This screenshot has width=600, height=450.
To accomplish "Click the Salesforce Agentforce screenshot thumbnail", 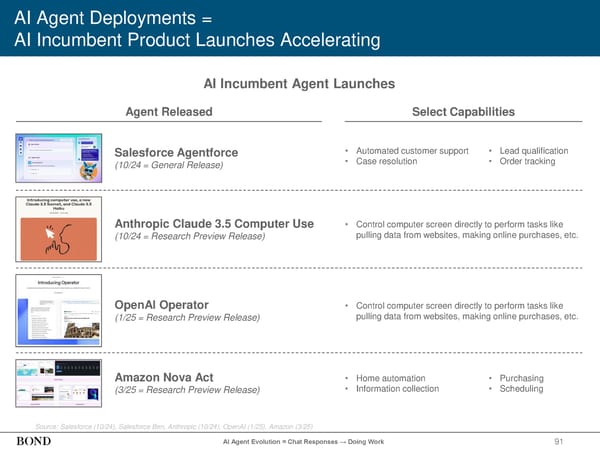I will tap(58, 157).
